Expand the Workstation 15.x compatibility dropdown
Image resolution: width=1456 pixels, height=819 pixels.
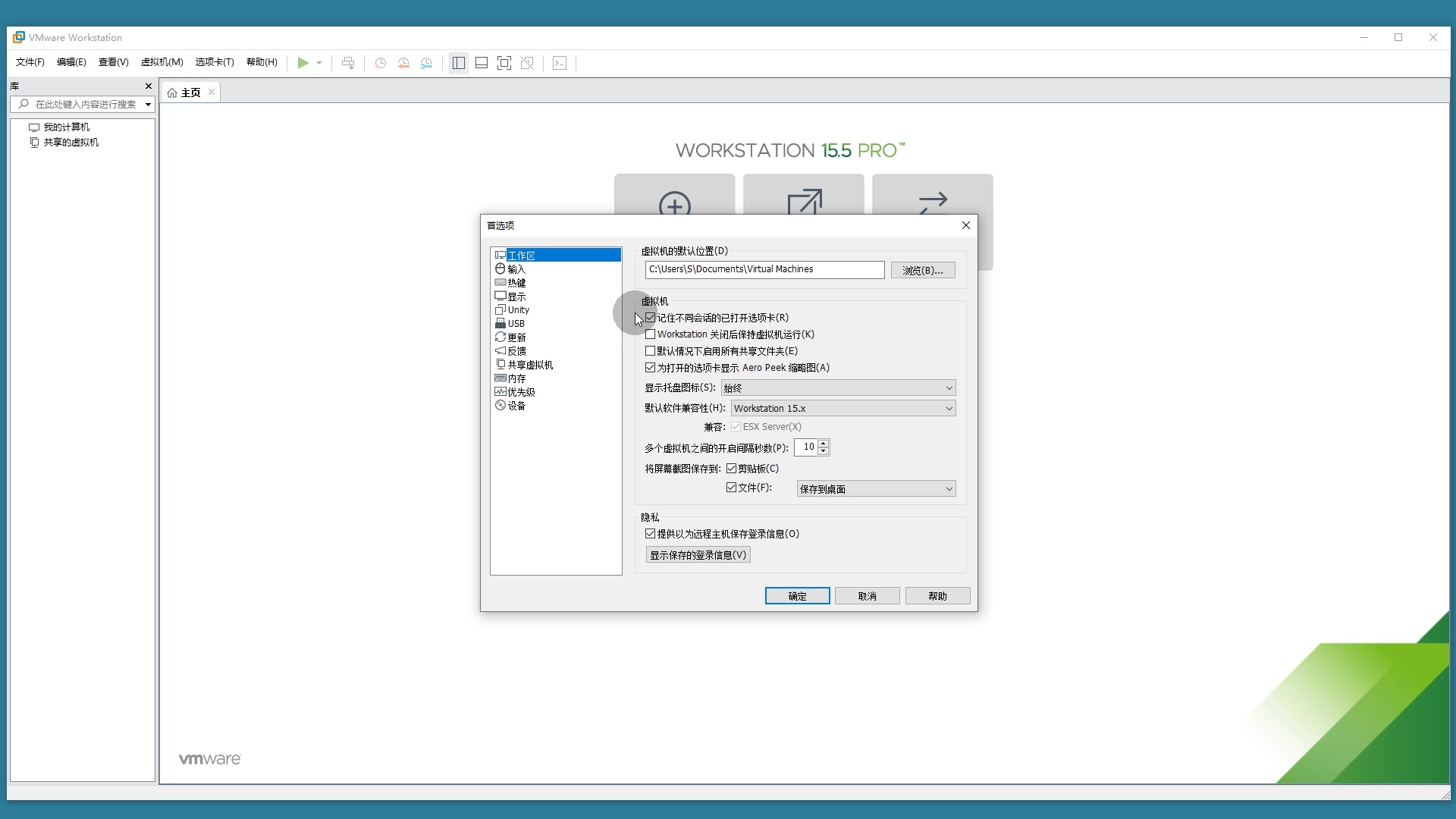point(843,409)
